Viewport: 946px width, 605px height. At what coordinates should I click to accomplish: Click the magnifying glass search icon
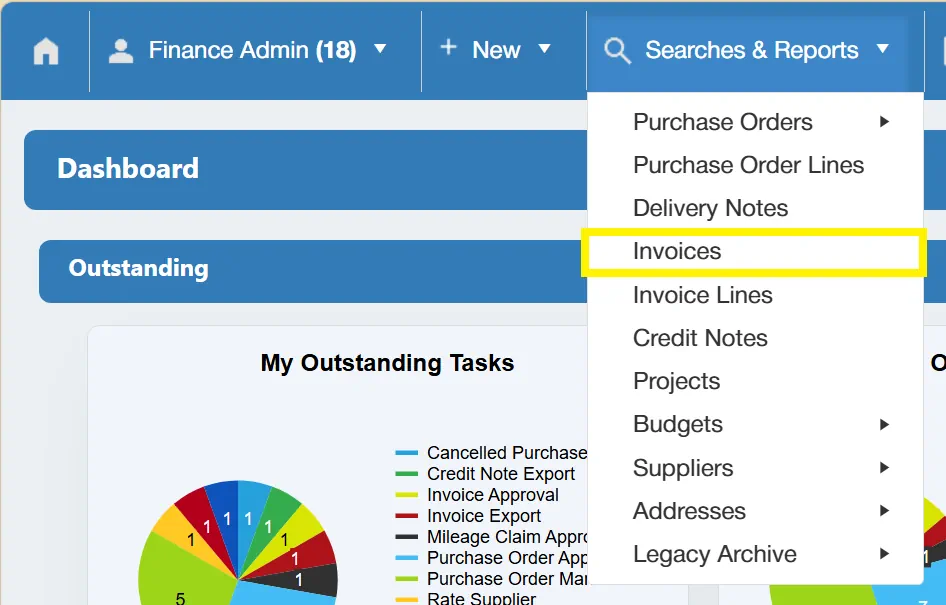pos(617,51)
